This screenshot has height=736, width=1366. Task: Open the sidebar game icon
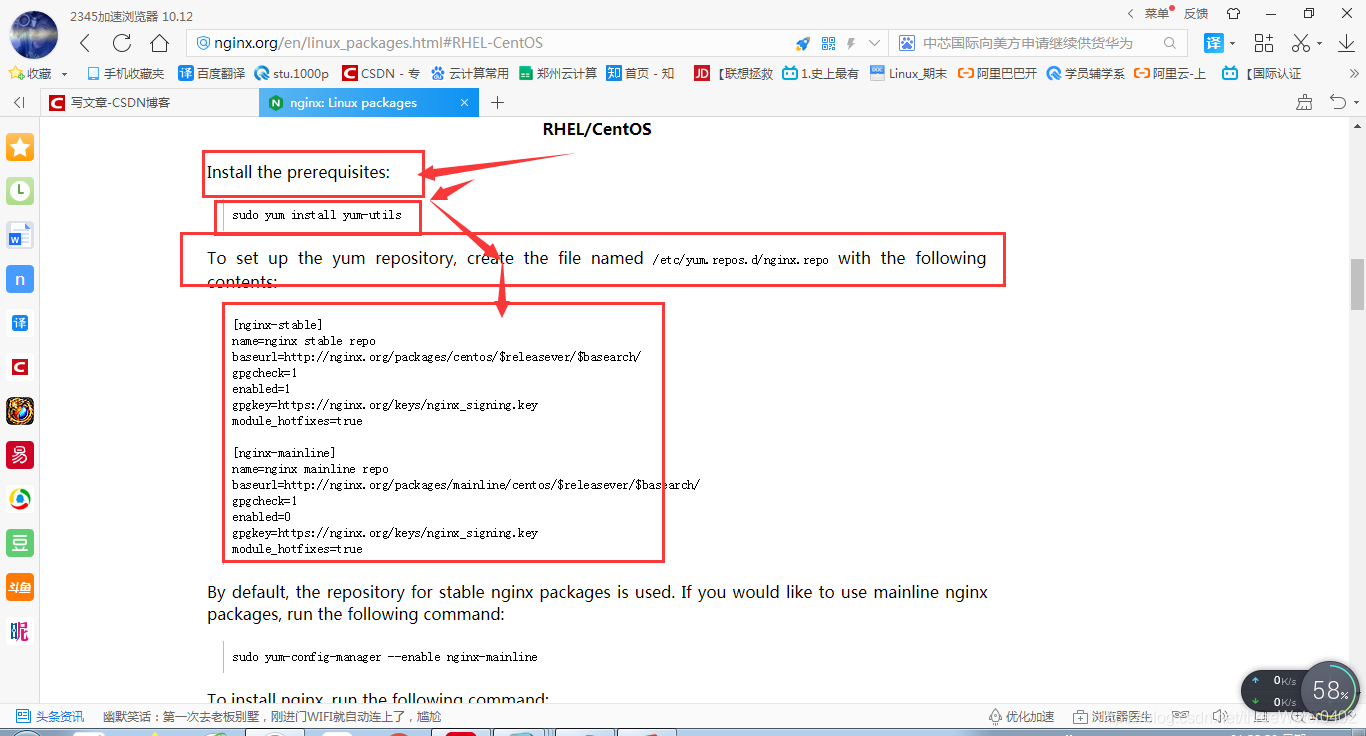tap(20, 411)
